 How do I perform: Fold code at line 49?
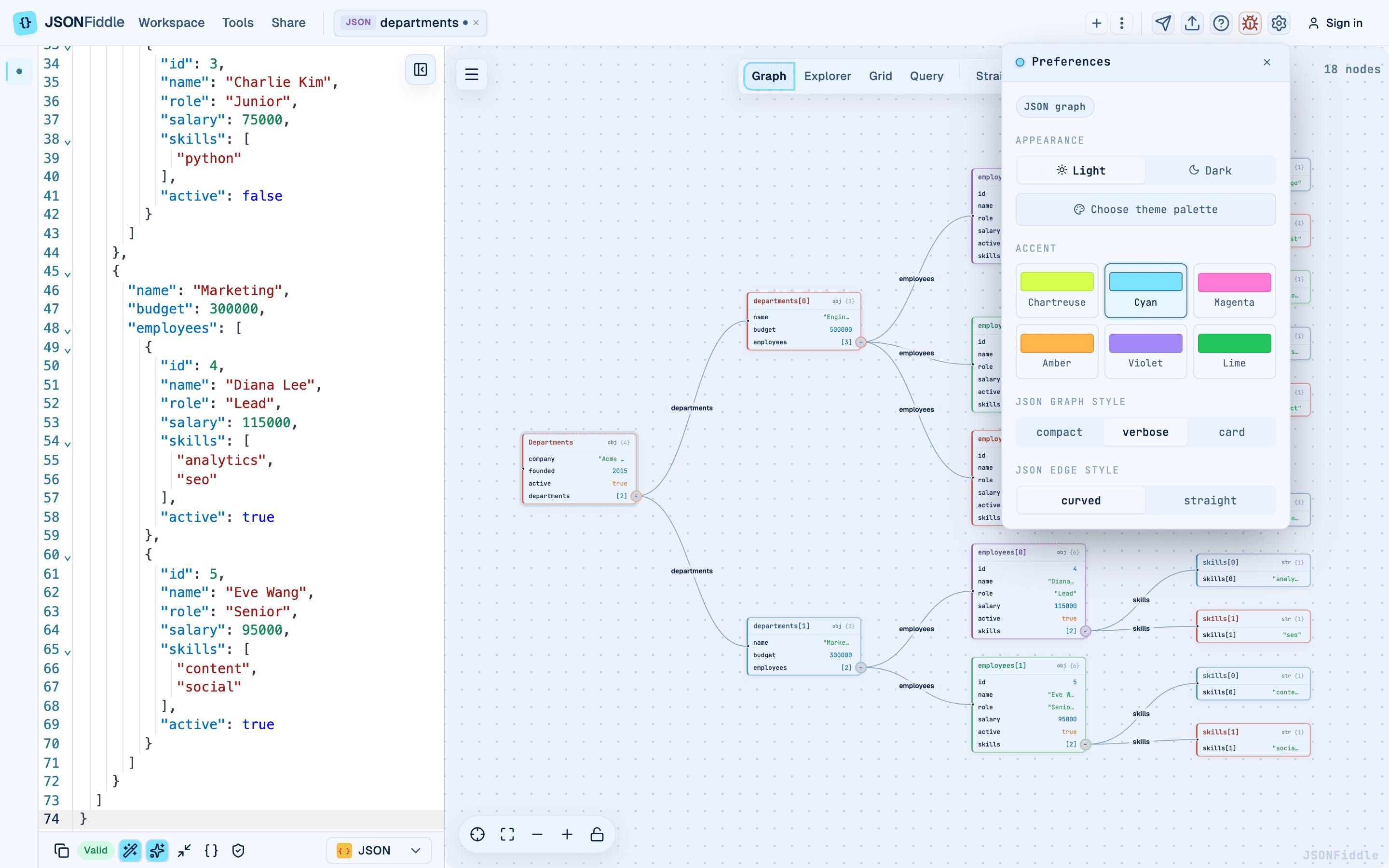pyautogui.click(x=68, y=350)
